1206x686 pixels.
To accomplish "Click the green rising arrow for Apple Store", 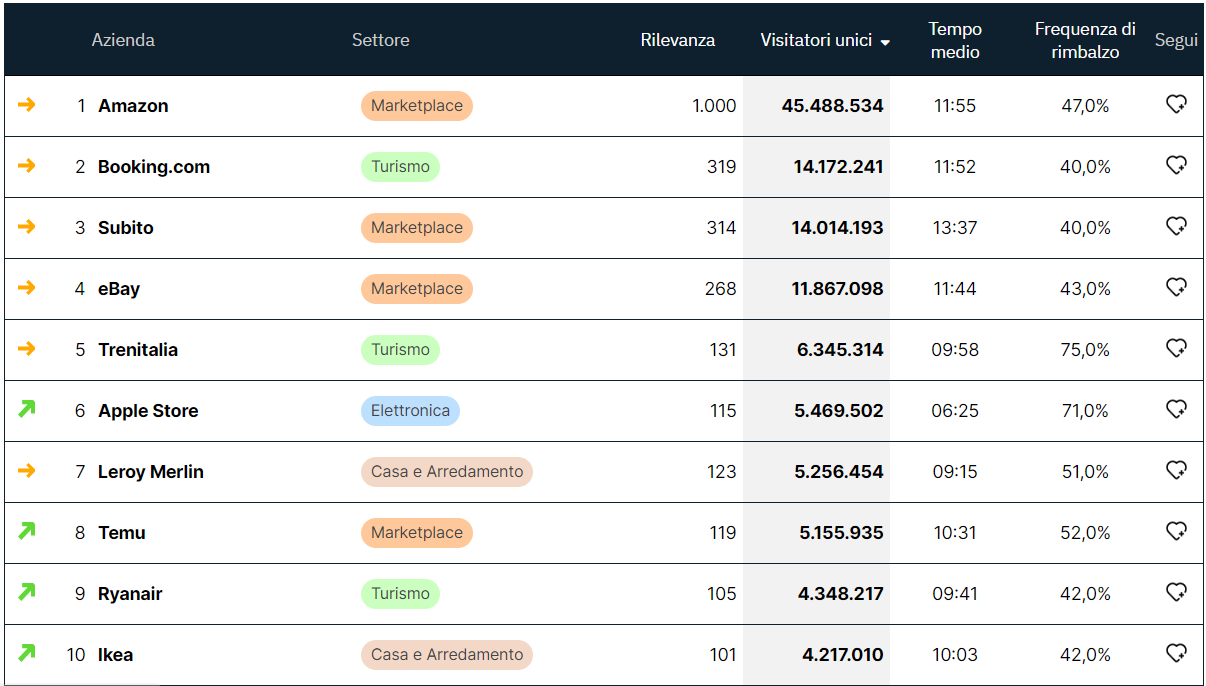I will pos(27,408).
